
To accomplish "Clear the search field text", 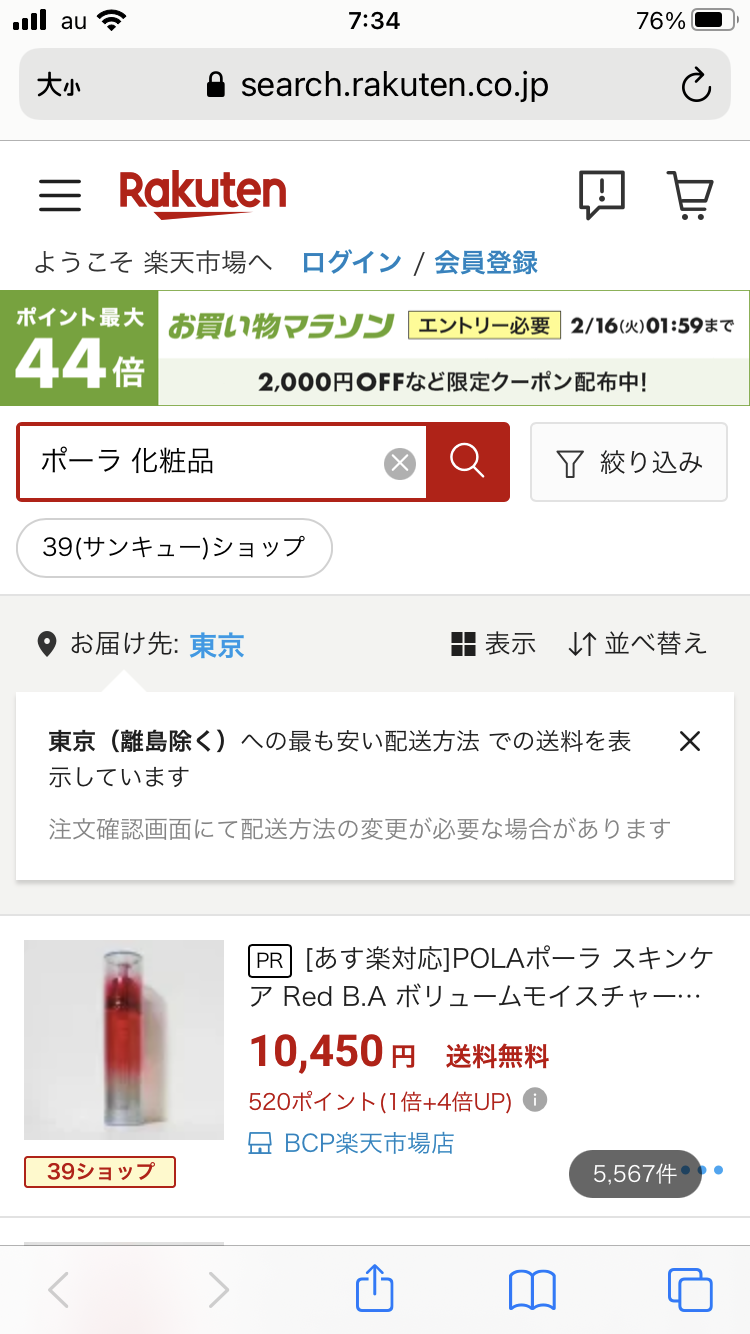I will click(400, 462).
